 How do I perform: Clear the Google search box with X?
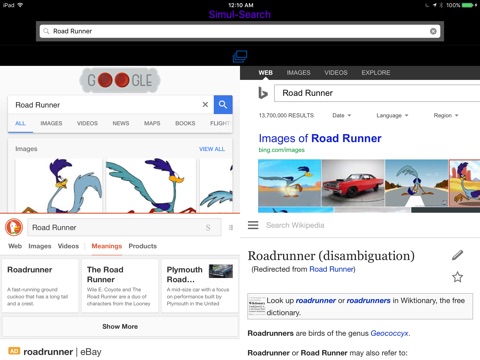coord(205,104)
